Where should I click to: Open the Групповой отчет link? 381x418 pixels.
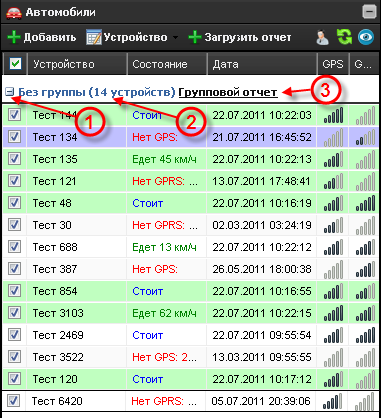[228, 92]
